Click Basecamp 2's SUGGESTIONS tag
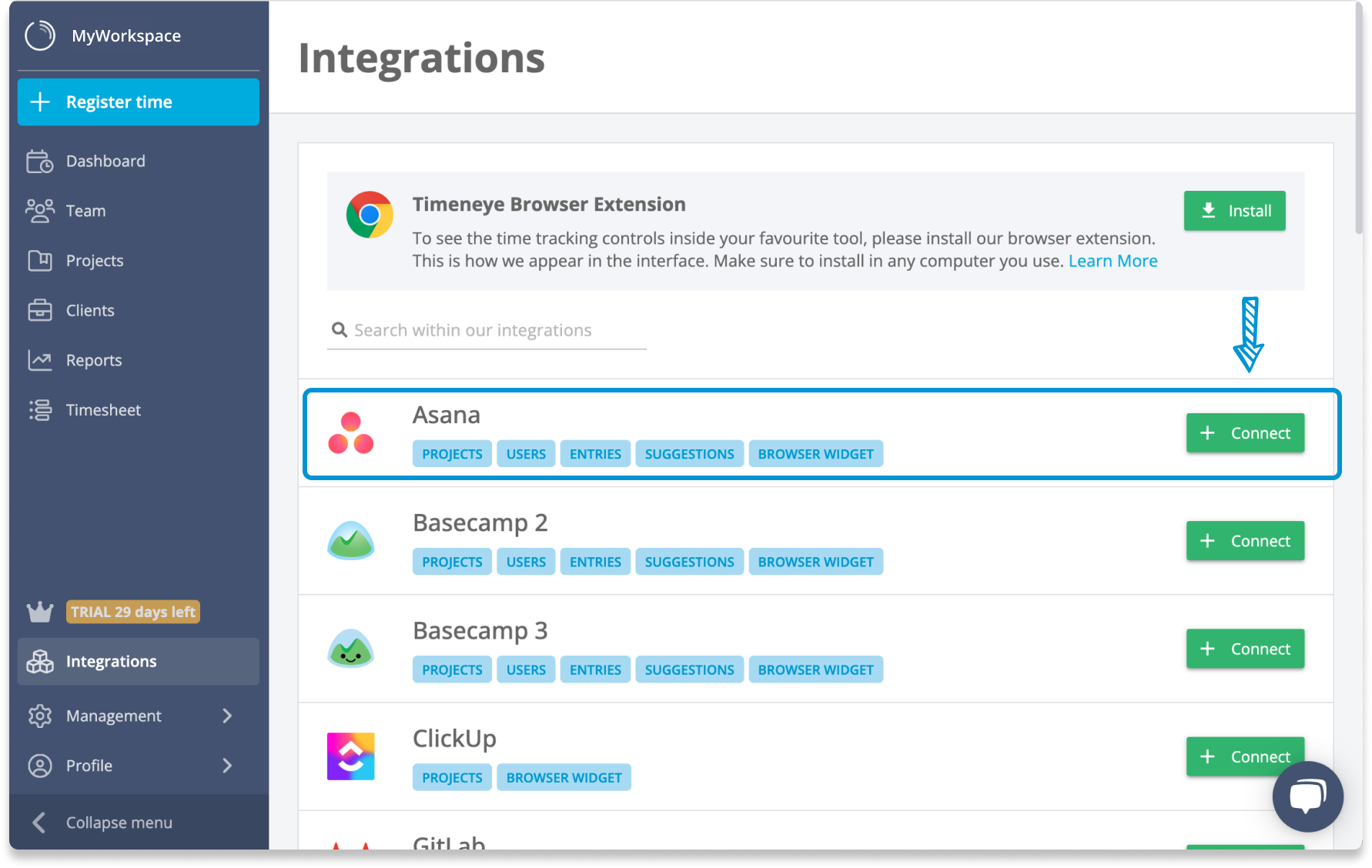This screenshot has height=868, width=1372. (x=690, y=562)
